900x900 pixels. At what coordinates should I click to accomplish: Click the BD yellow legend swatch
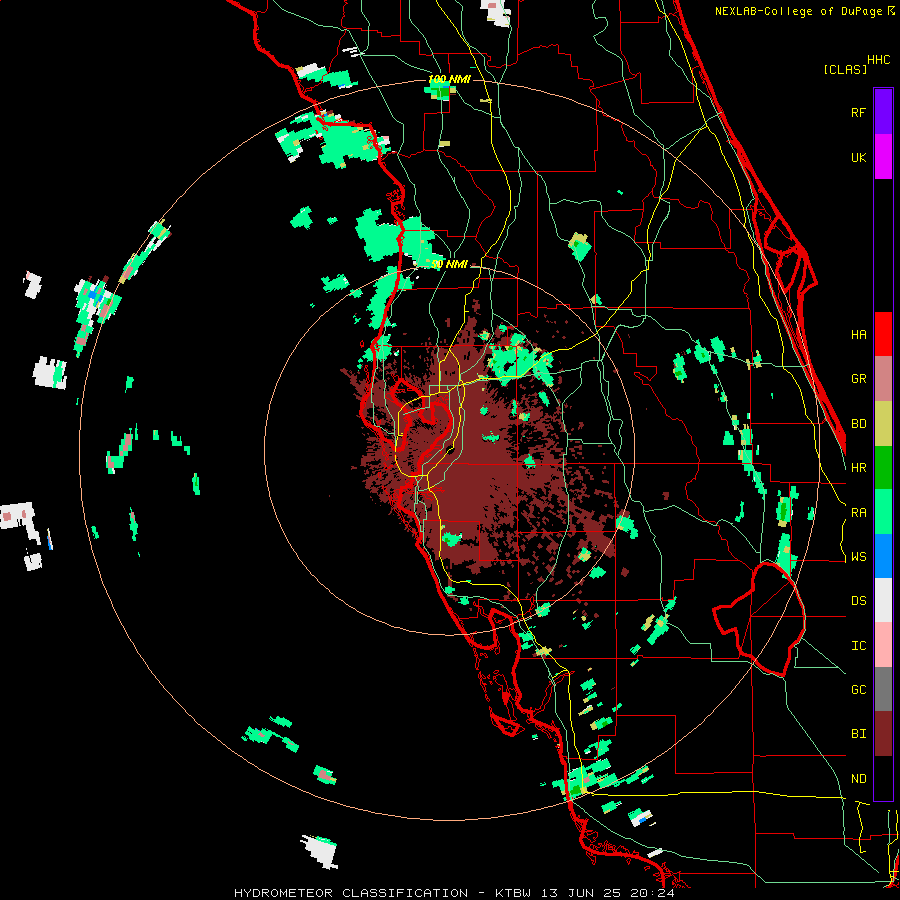[883, 424]
